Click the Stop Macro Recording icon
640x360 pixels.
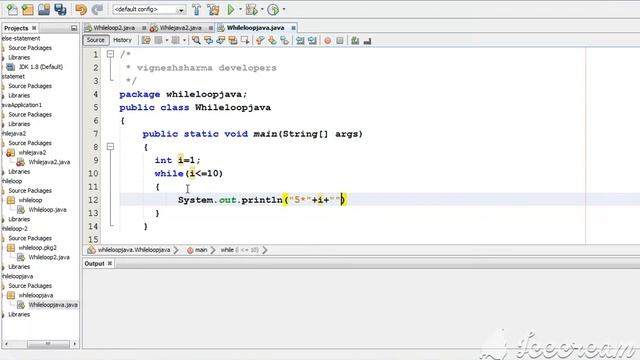click(340, 40)
